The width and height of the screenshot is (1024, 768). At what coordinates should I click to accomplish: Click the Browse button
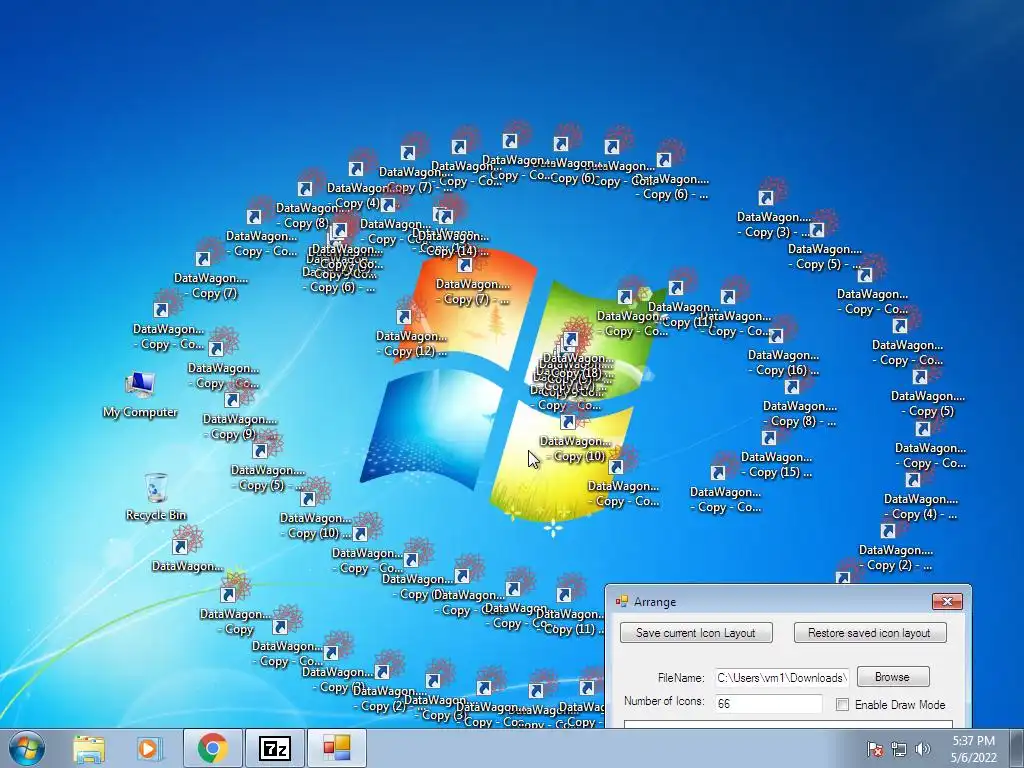(892, 677)
